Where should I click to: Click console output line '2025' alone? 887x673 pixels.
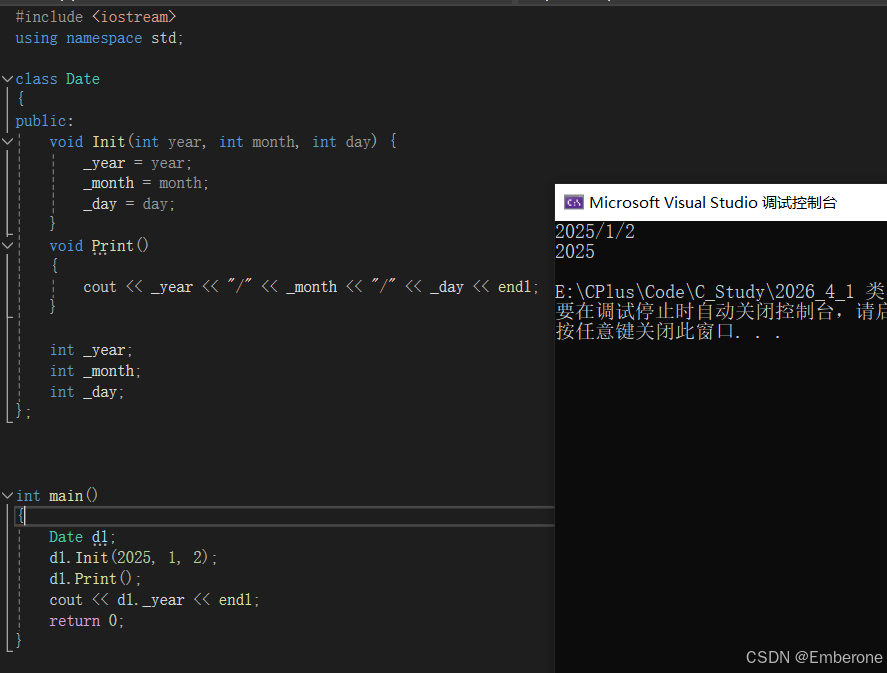tap(575, 252)
